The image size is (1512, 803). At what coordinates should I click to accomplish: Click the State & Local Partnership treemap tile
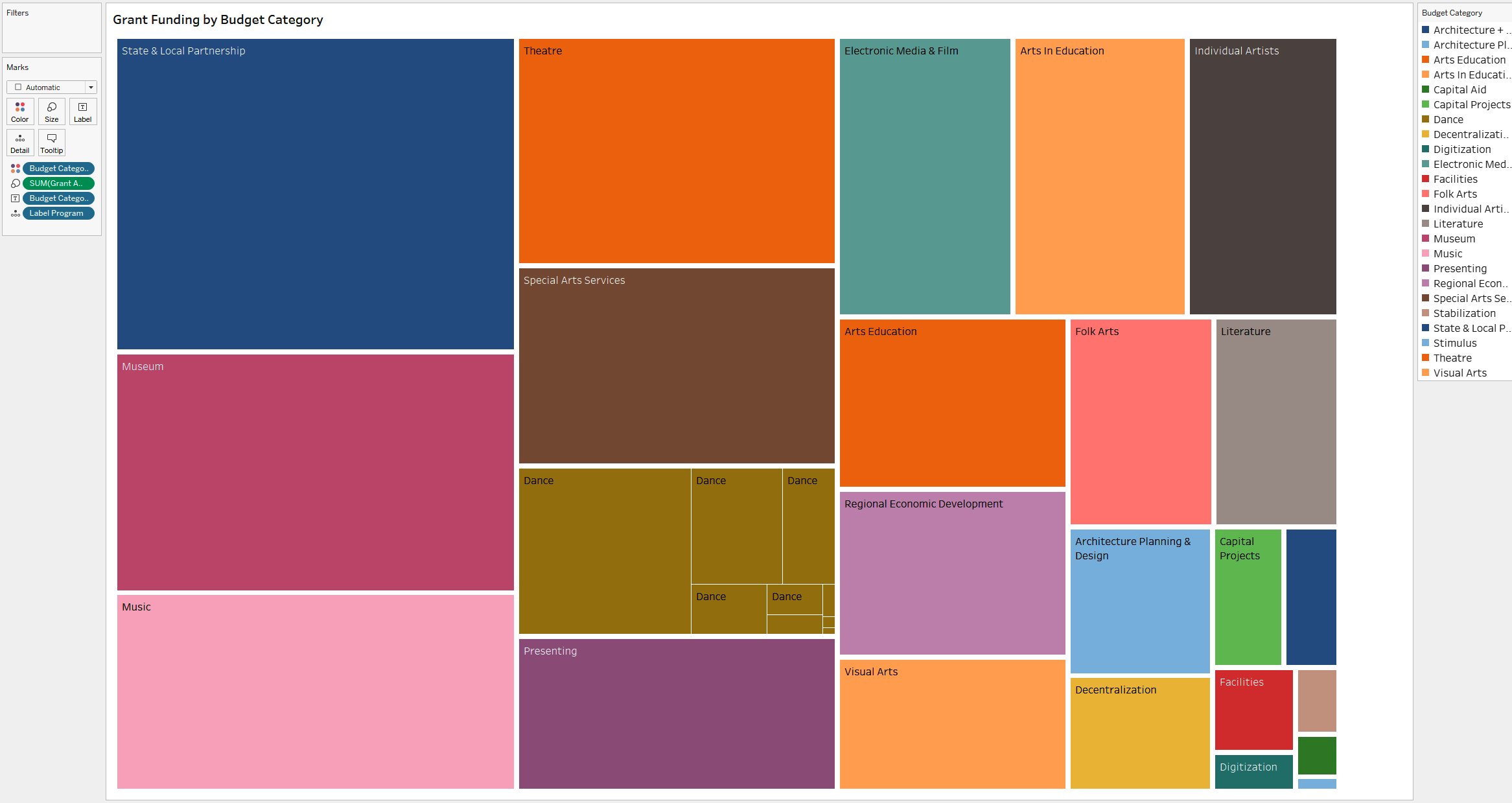tap(316, 194)
